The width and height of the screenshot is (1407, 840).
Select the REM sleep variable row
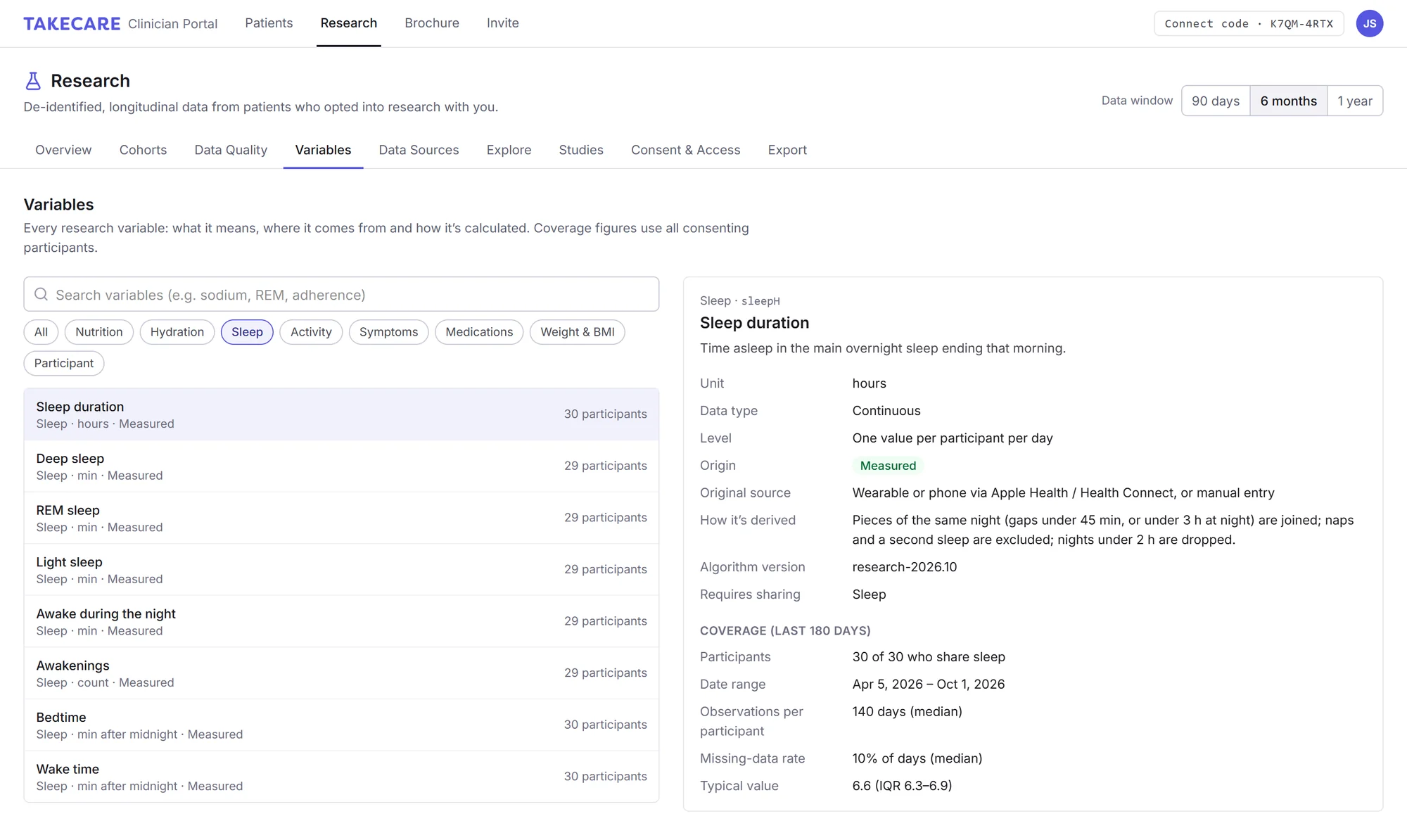click(341, 518)
